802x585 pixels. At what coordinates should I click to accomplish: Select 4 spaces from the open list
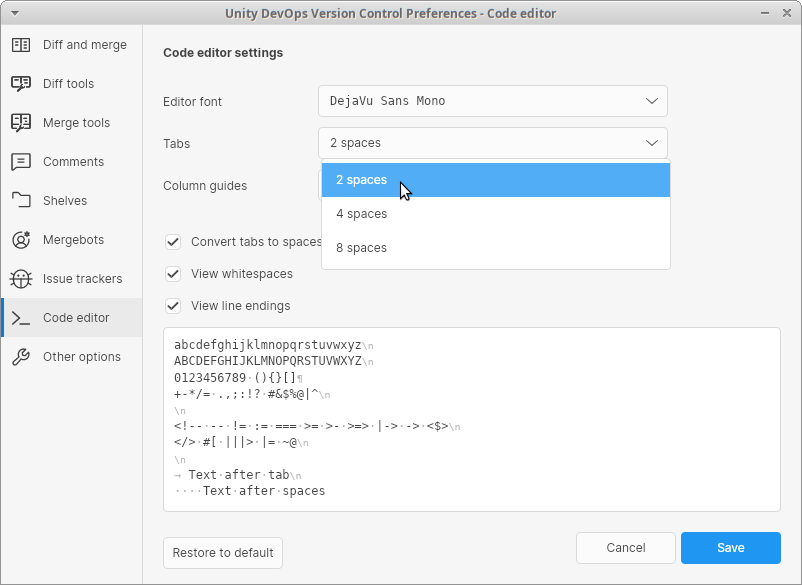tap(360, 213)
